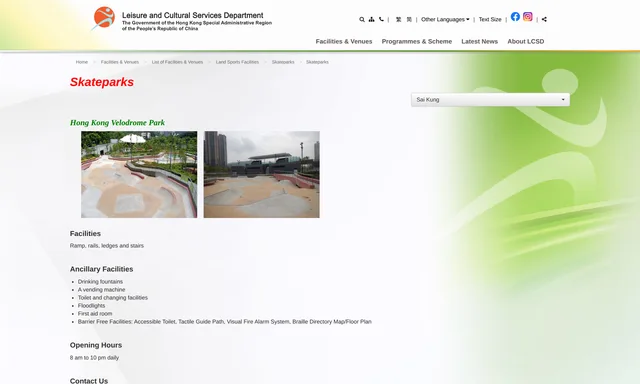This screenshot has height=384, width=640.
Task: Open Latest News menu
Action: [480, 41]
